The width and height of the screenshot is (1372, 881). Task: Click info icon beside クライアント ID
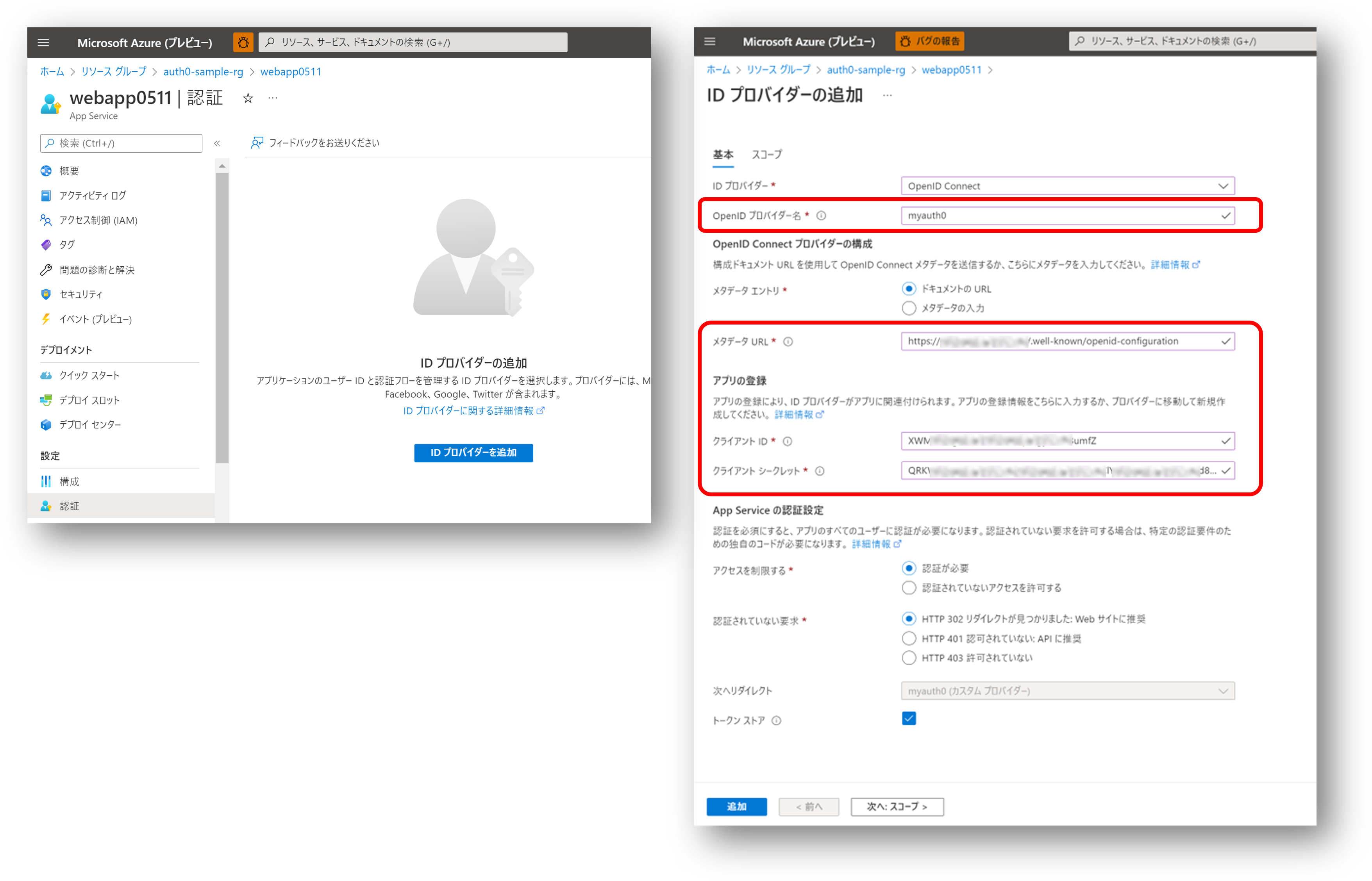point(787,441)
